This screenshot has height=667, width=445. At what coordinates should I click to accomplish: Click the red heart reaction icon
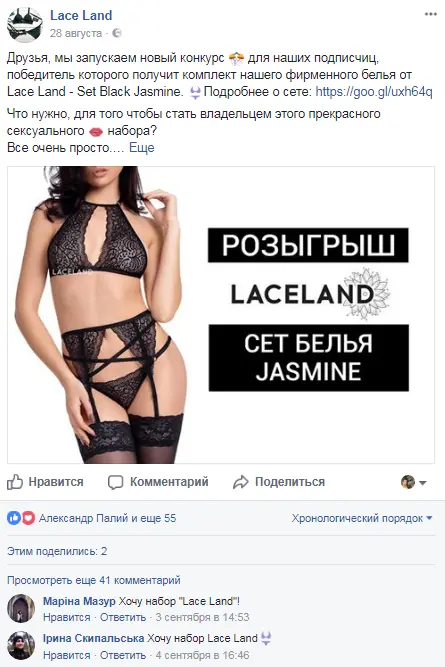[28, 518]
